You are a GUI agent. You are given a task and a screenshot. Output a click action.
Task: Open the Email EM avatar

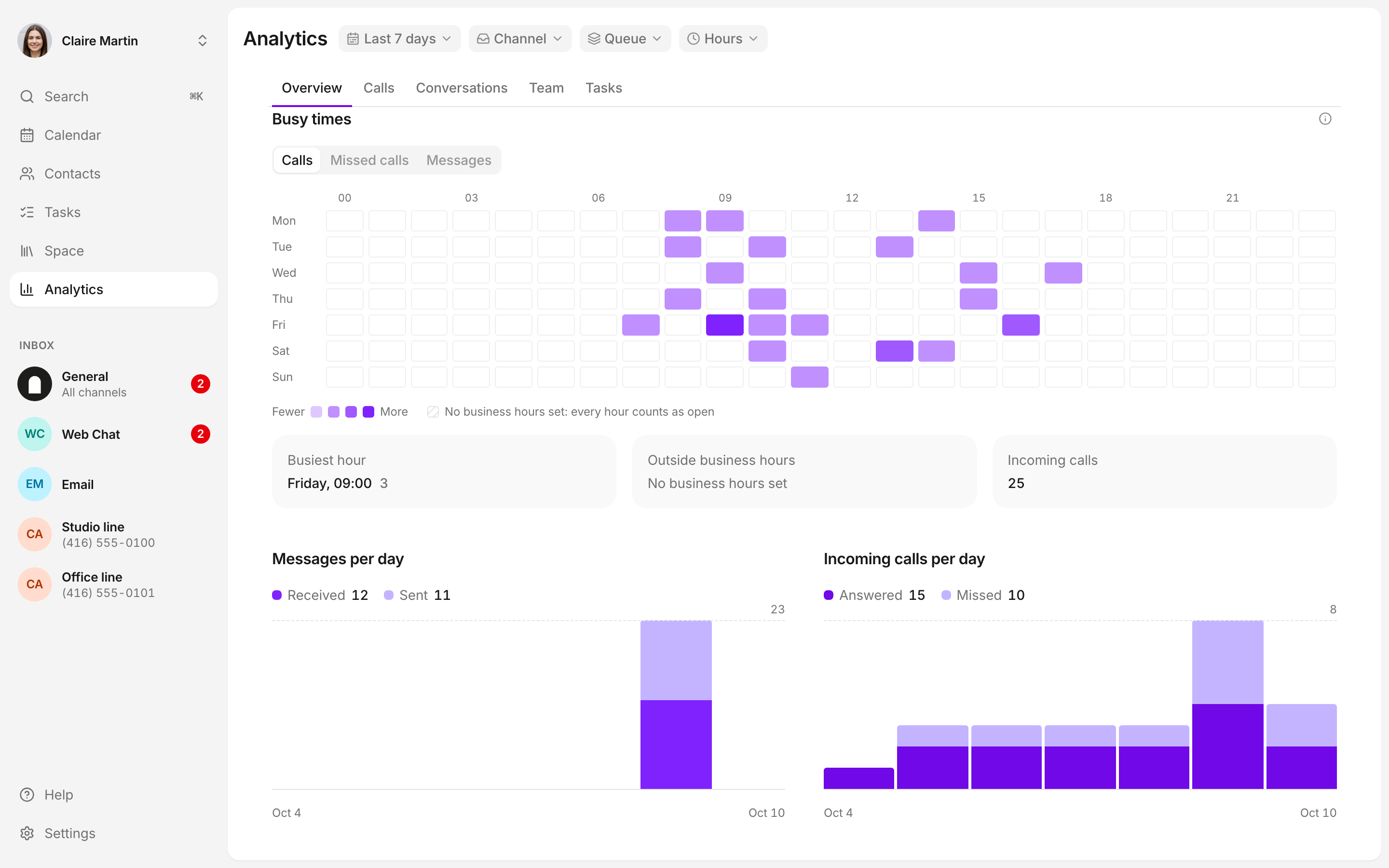pos(34,484)
